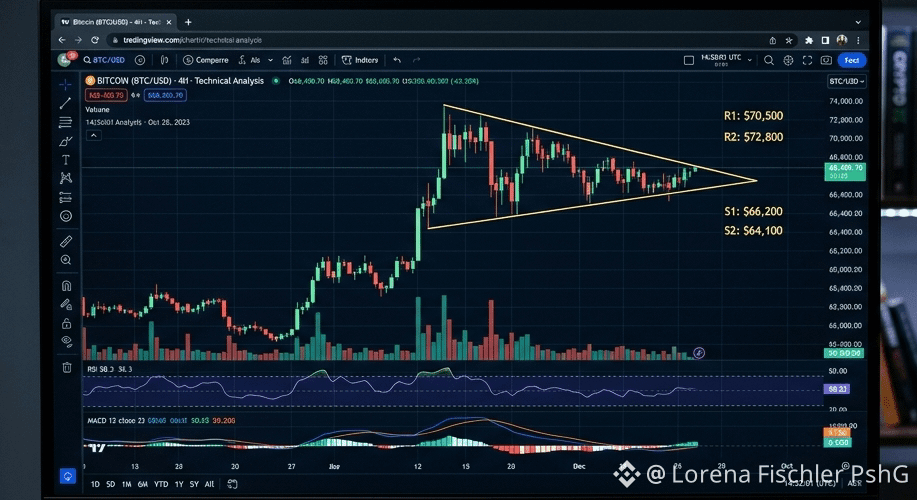Open the UTC layout name dropdown

coord(726,60)
